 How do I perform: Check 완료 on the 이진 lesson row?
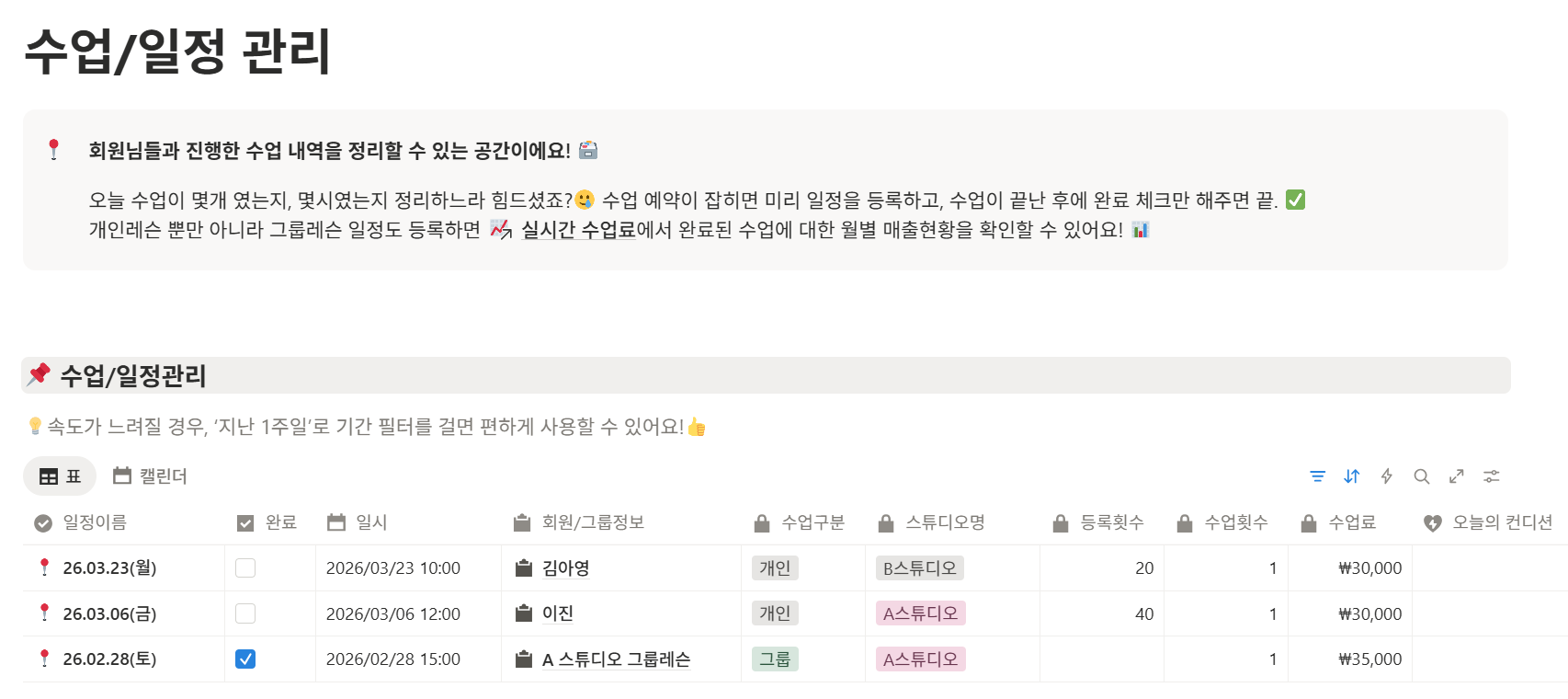click(243, 613)
